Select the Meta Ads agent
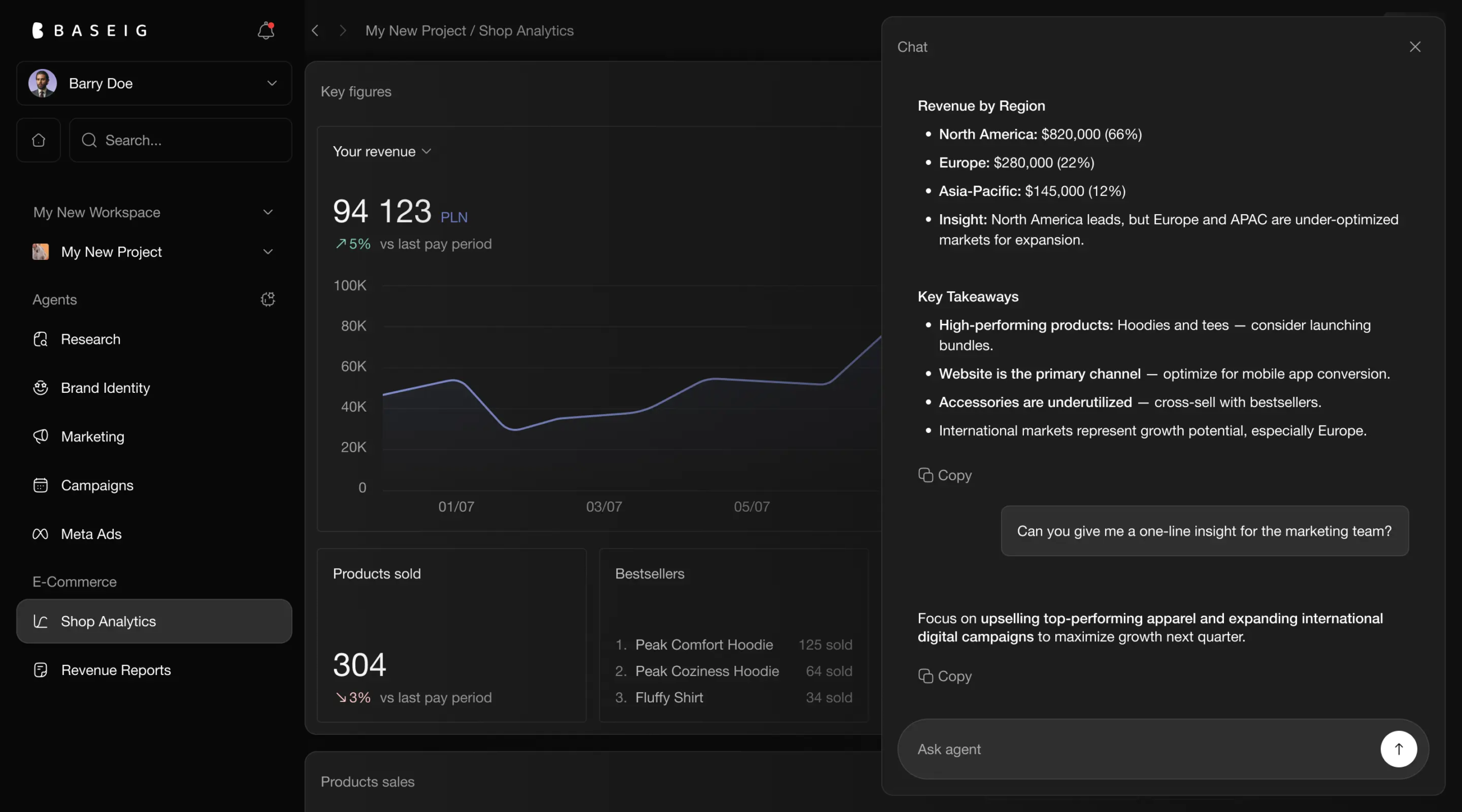Screen dimensions: 1462x812 91,534
